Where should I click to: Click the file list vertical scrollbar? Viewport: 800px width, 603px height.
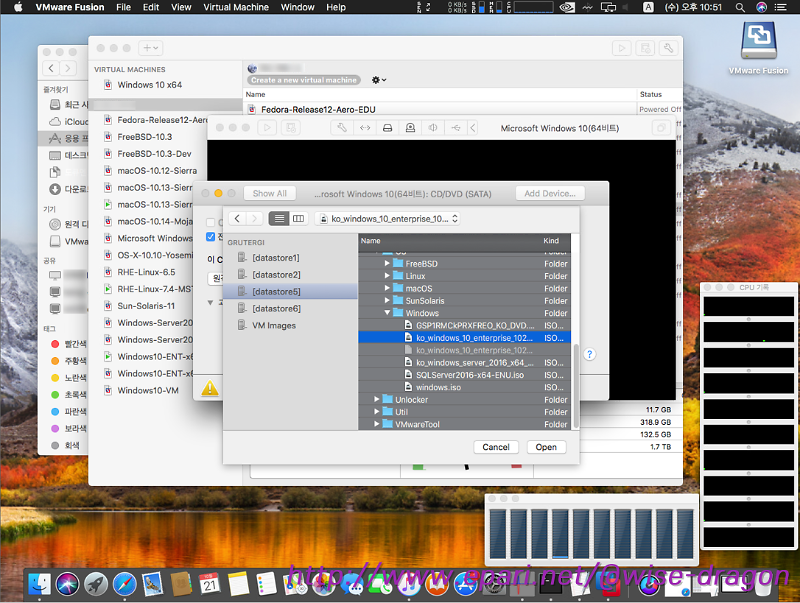[x=576, y=386]
